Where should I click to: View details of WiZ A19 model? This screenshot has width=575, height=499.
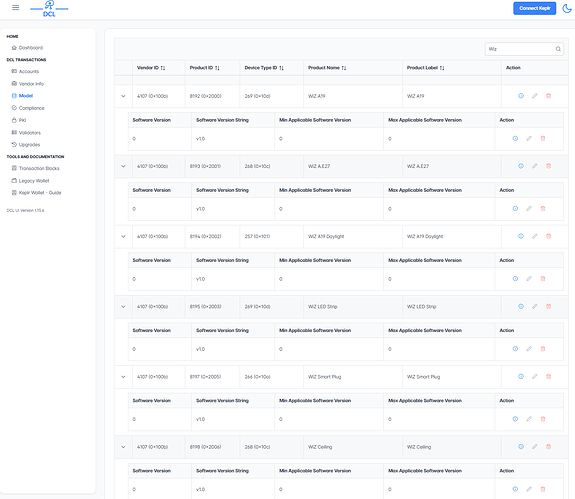coord(521,96)
